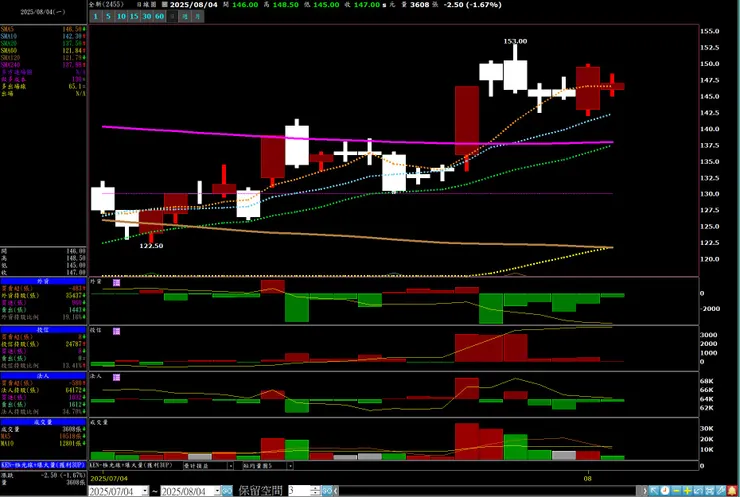Switch to the 5-minute timeframe button

tap(108, 17)
